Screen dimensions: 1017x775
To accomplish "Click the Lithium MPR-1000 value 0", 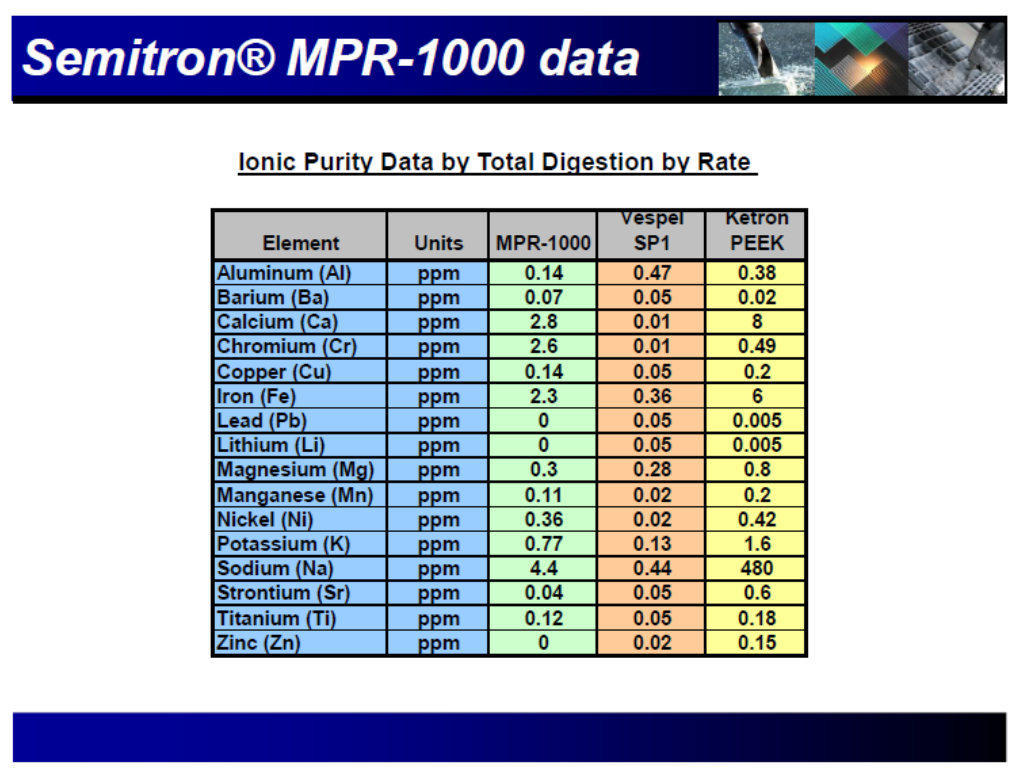I will click(543, 446).
